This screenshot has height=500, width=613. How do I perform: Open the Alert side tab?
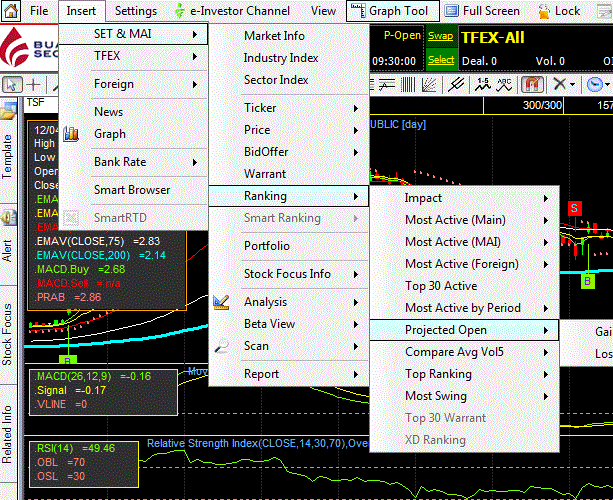pyautogui.click(x=7, y=251)
